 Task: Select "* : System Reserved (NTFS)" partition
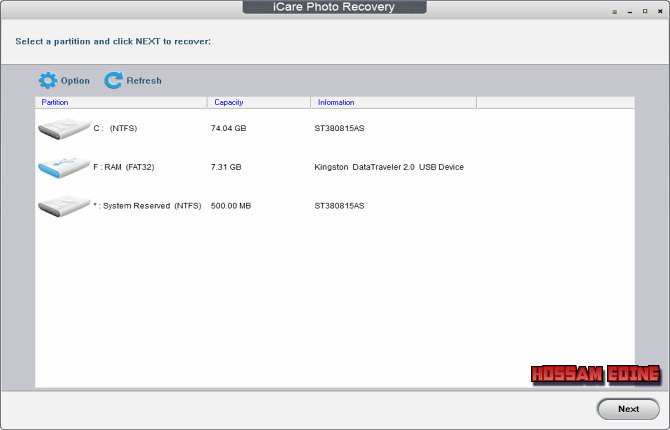pos(335,206)
